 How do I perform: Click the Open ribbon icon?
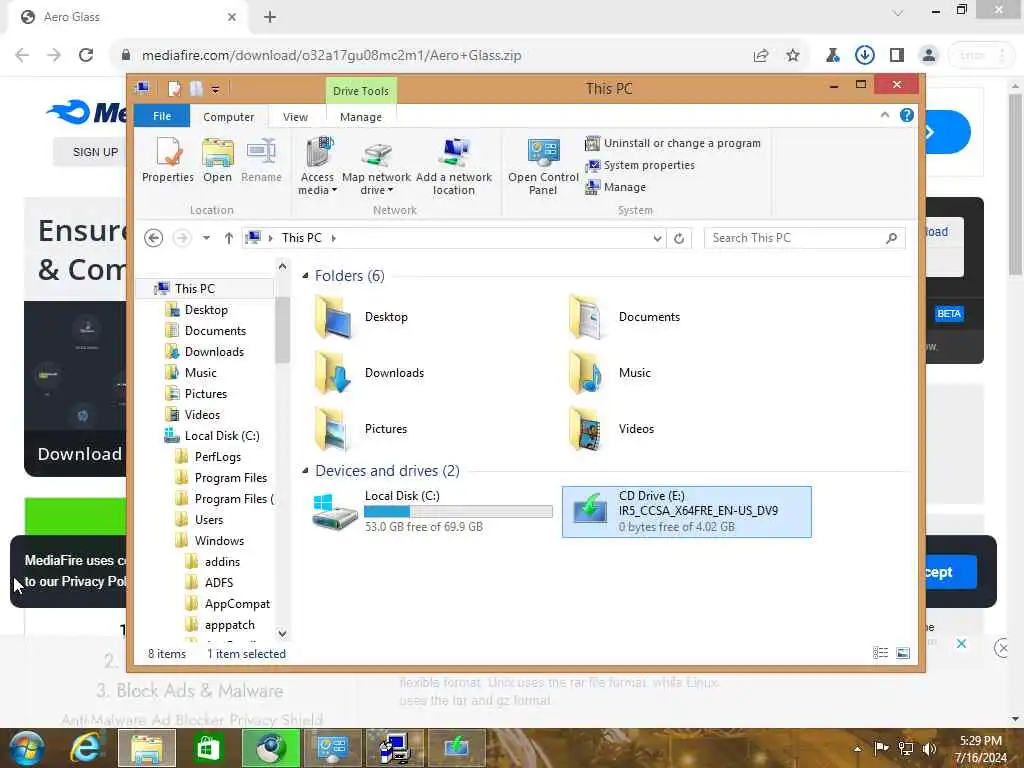click(217, 159)
